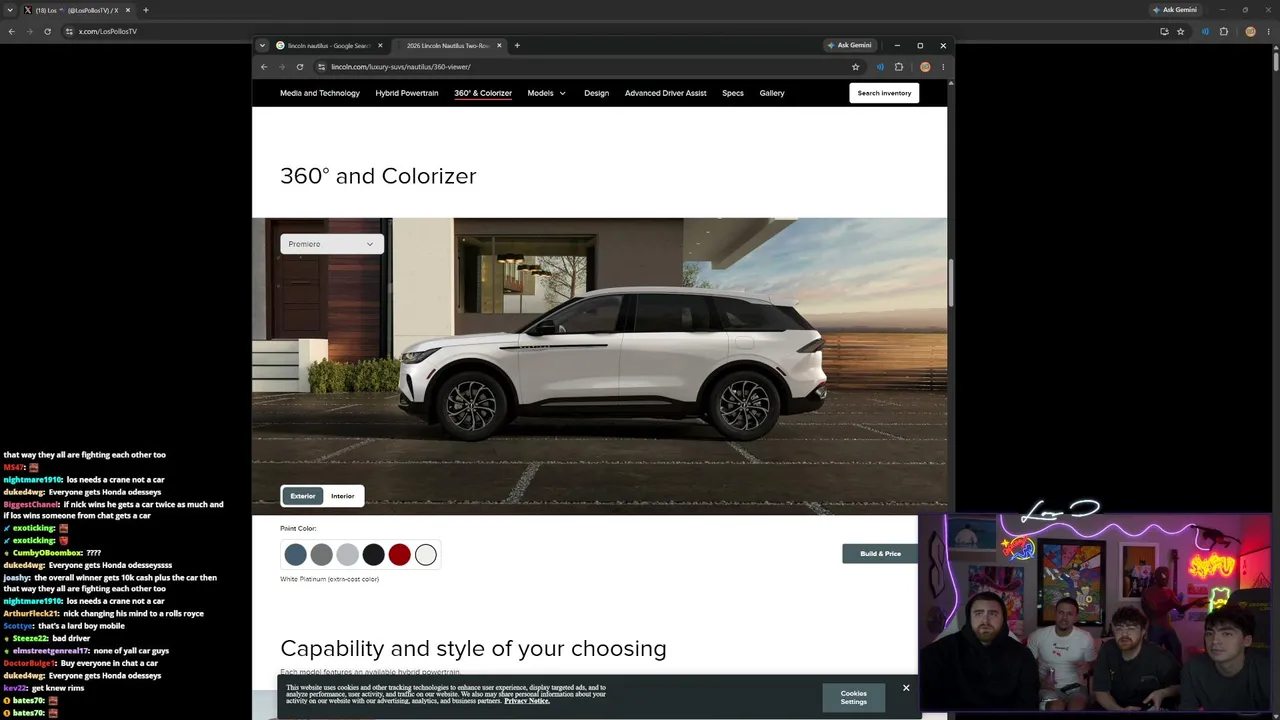Click the Search inventory button
The width and height of the screenshot is (1280, 720).
884,93
